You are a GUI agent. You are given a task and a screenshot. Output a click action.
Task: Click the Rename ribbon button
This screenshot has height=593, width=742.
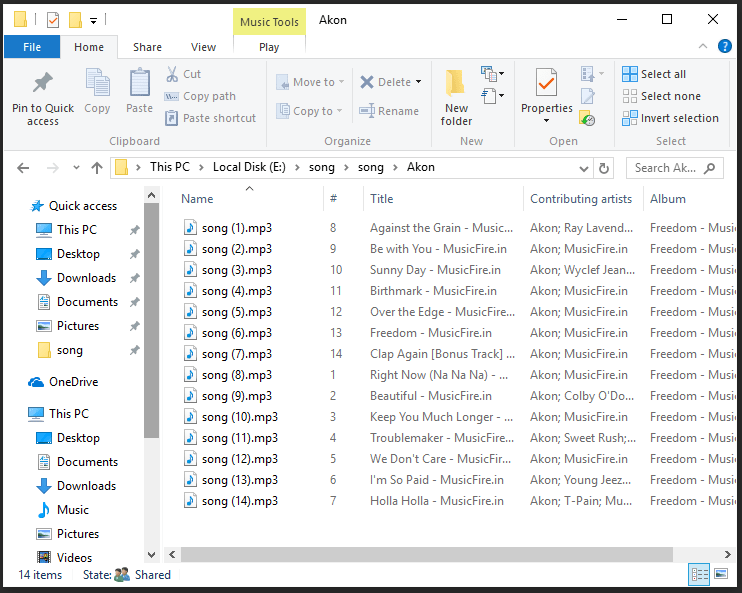(x=389, y=111)
